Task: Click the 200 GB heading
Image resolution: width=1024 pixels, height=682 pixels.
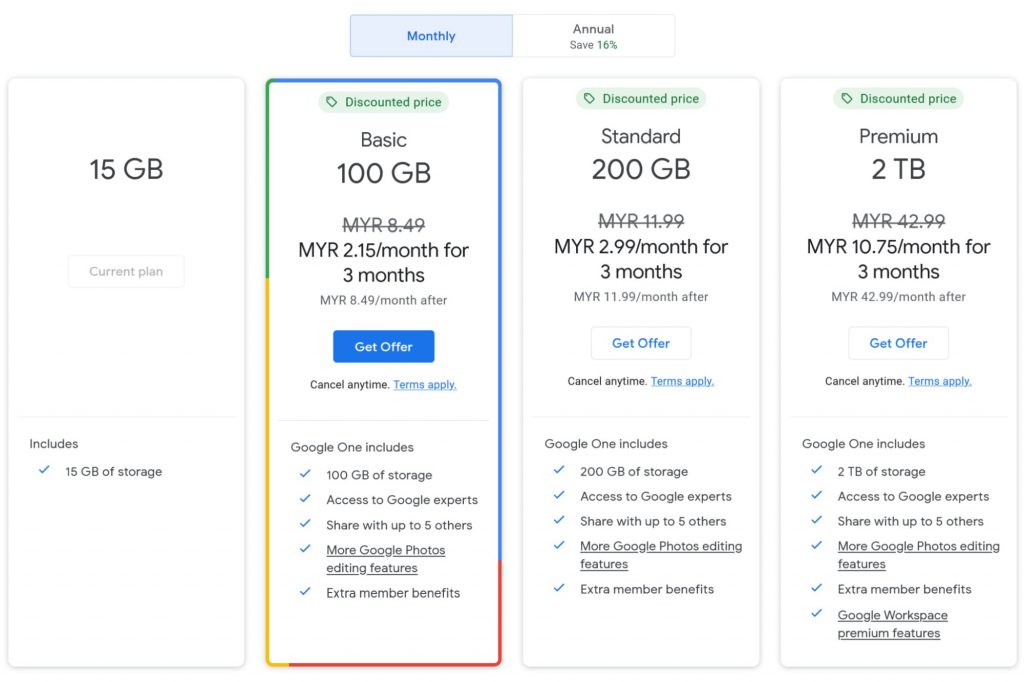Action: pyautogui.click(x=641, y=169)
